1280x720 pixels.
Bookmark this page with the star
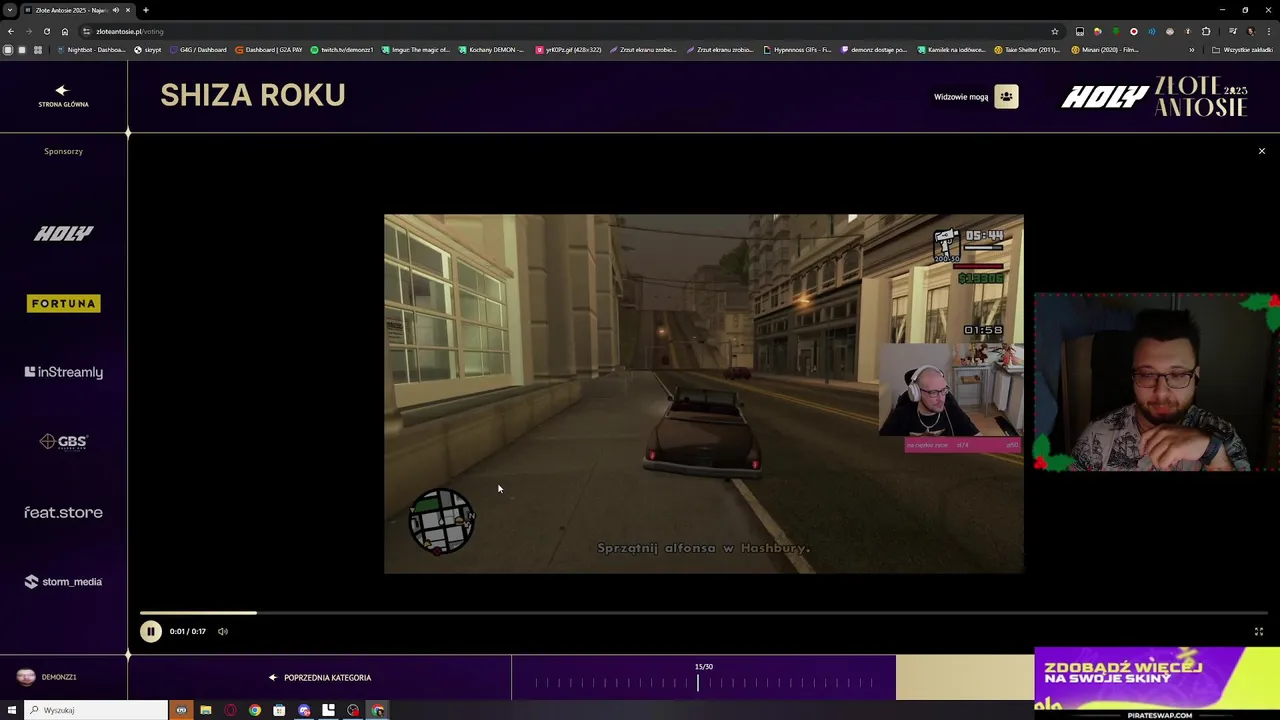(x=1054, y=31)
